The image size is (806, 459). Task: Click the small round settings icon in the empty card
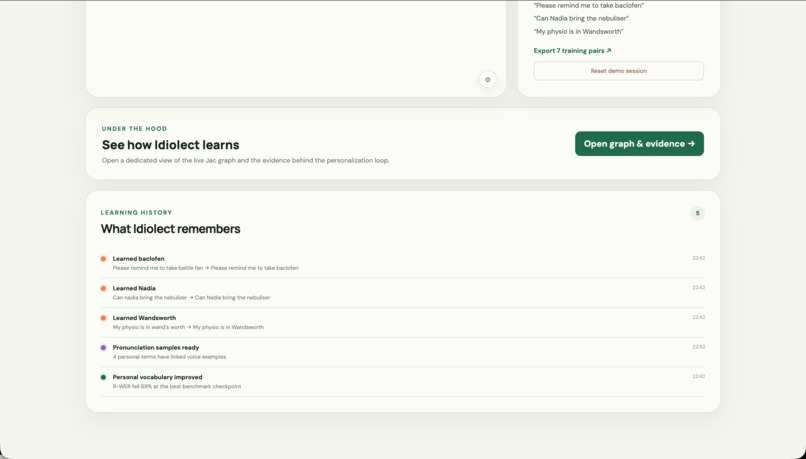487,80
